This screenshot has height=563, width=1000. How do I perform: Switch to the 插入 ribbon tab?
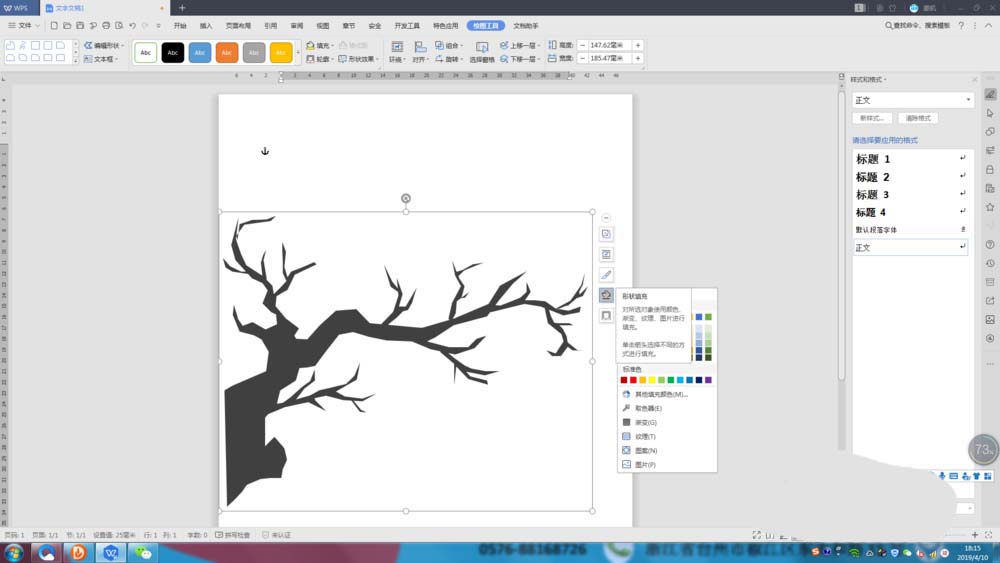pos(206,25)
